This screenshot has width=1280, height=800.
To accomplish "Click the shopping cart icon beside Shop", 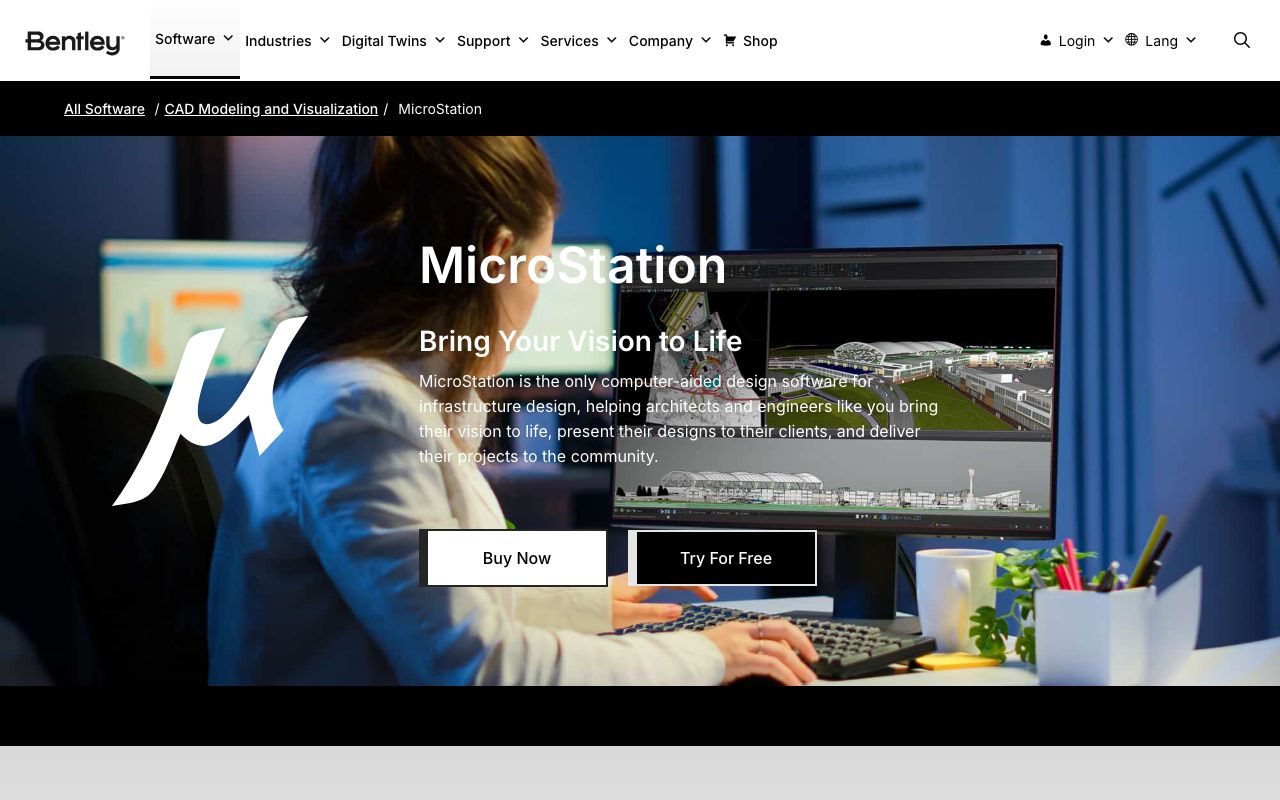I will point(730,41).
